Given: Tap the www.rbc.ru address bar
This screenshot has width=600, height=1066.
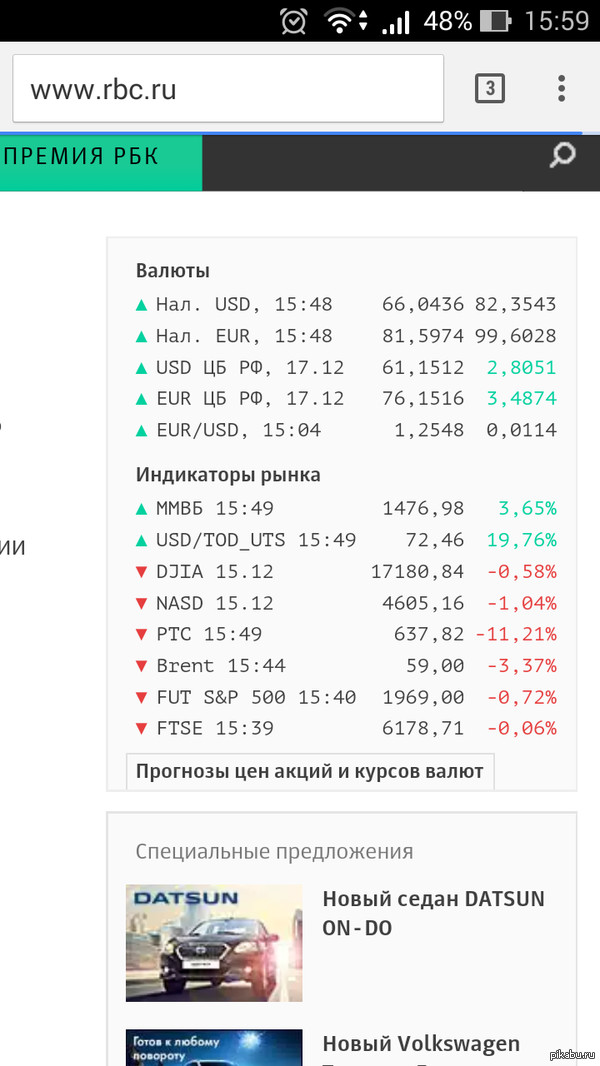Looking at the screenshot, I should (x=228, y=89).
